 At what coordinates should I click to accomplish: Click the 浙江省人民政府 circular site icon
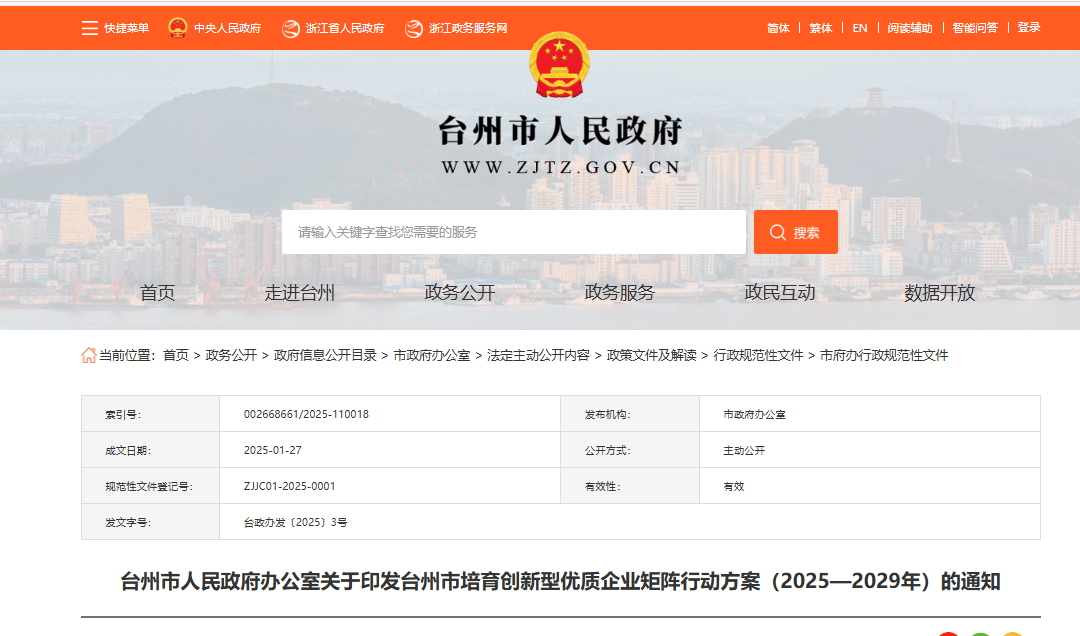[x=291, y=28]
